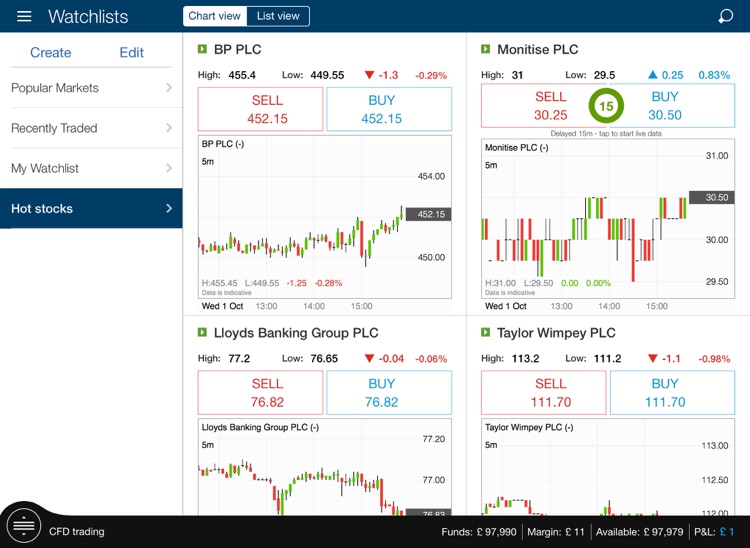Viewport: 750px width, 548px height.
Task: Buy Taylor Wimpey at 111.70
Action: pos(672,393)
